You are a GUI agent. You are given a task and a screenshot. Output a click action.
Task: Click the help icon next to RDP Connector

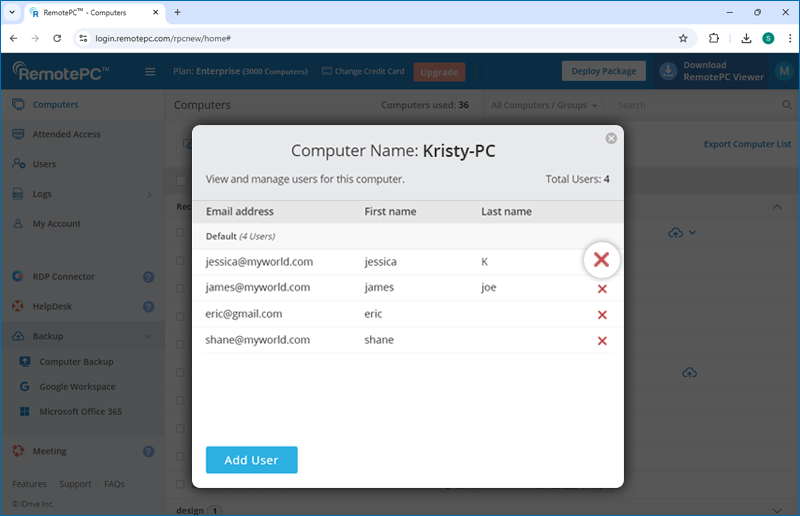tap(148, 277)
